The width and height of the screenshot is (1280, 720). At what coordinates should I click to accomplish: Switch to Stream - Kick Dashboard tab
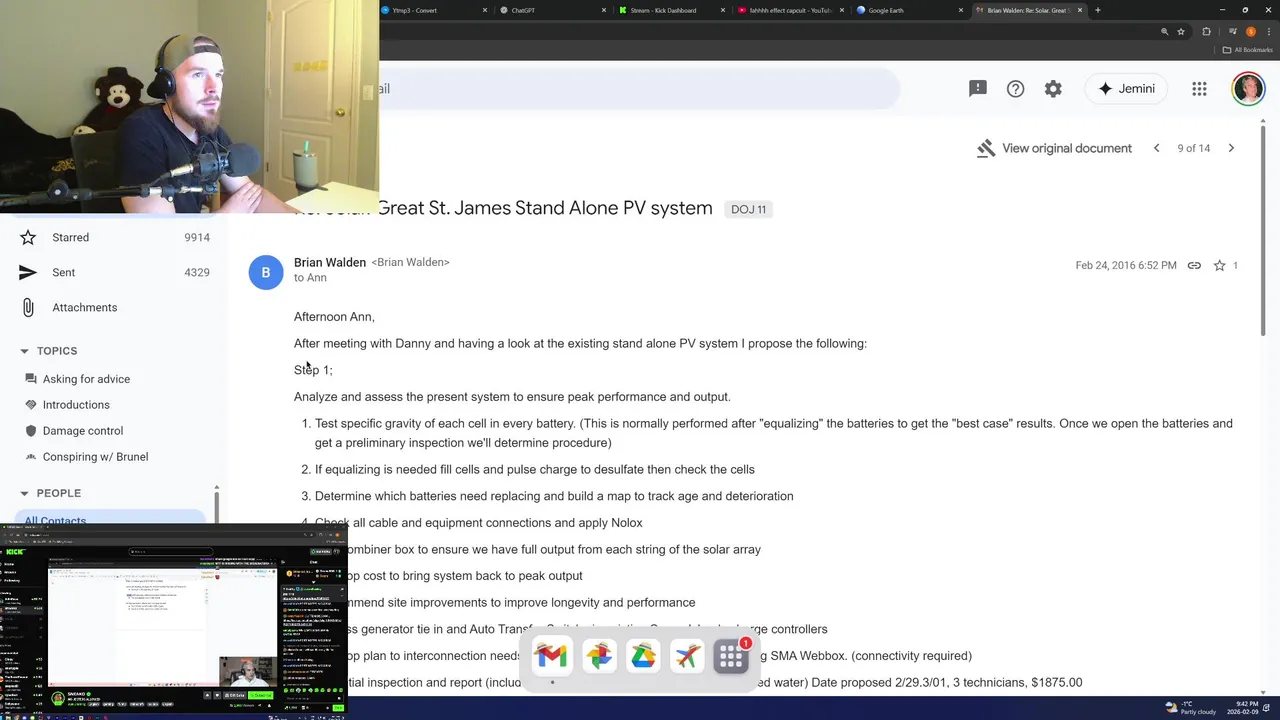pyautogui.click(x=671, y=10)
